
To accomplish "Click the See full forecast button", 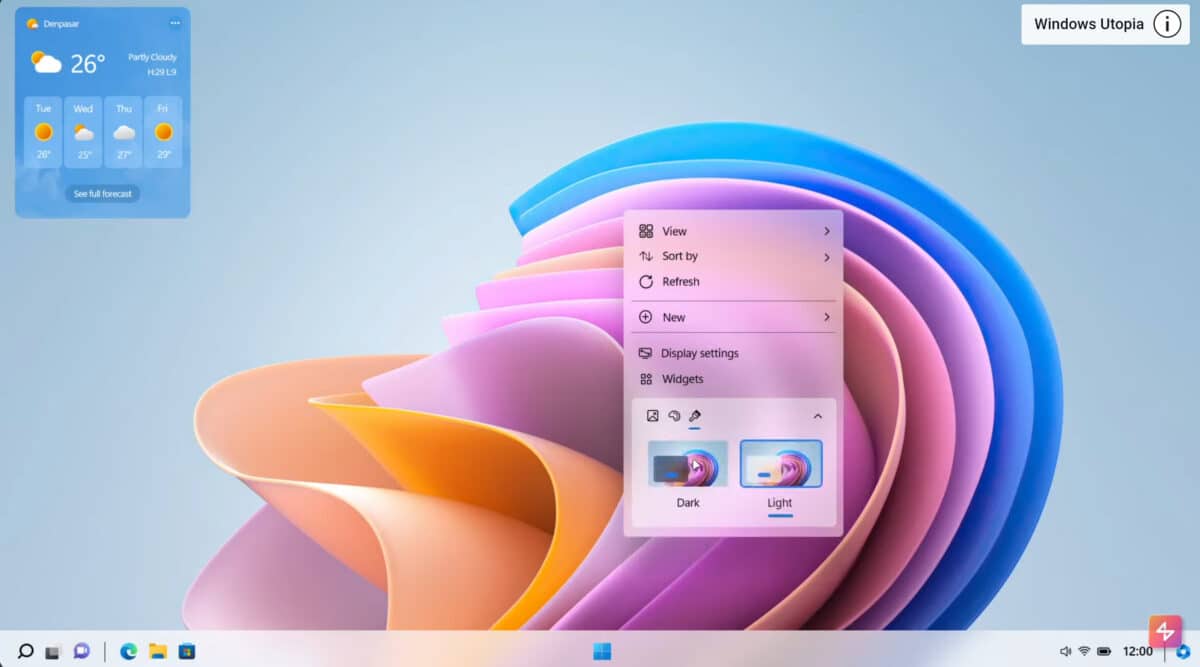I will [101, 193].
